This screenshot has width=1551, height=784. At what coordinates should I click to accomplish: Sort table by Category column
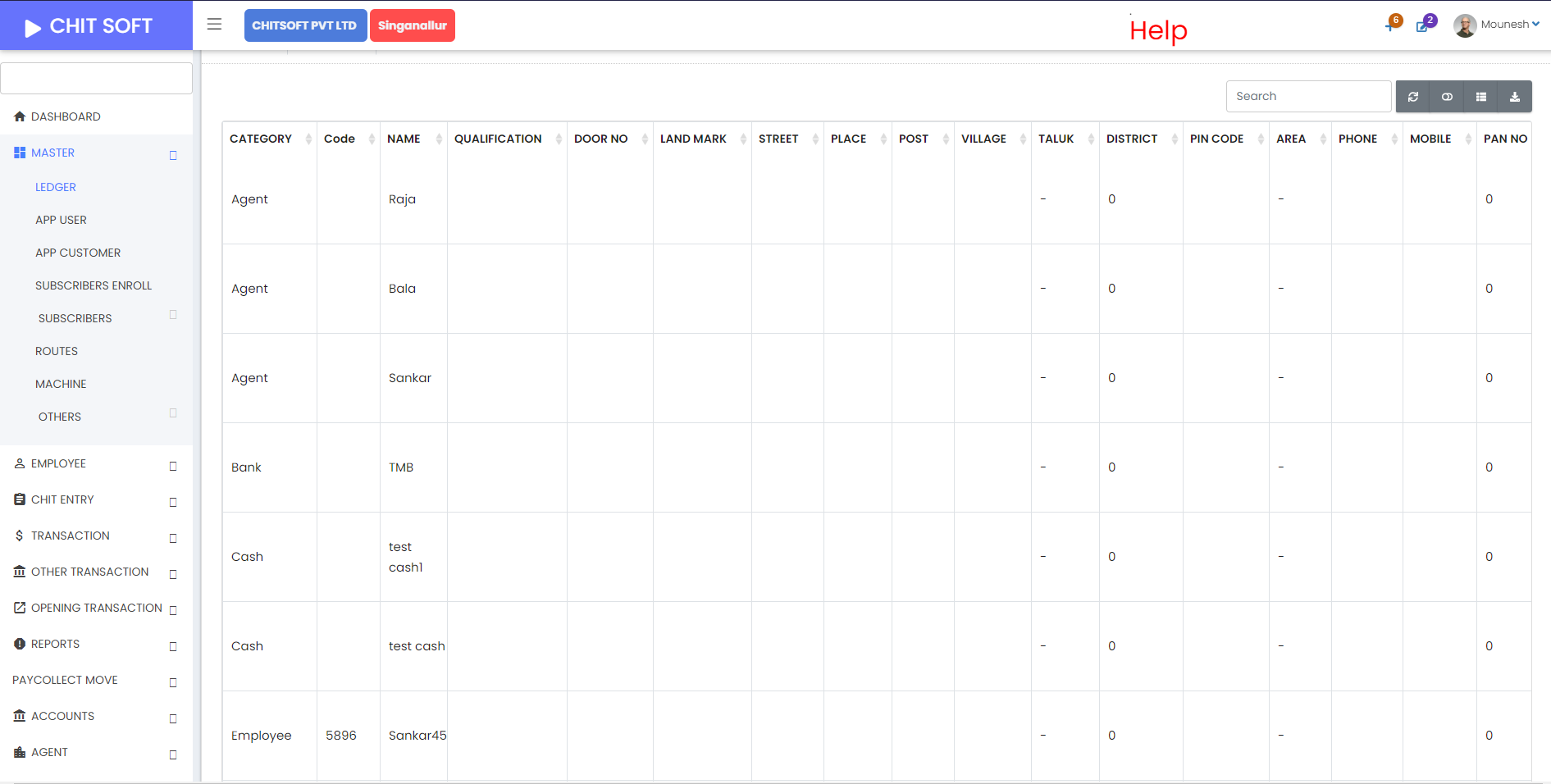point(261,139)
